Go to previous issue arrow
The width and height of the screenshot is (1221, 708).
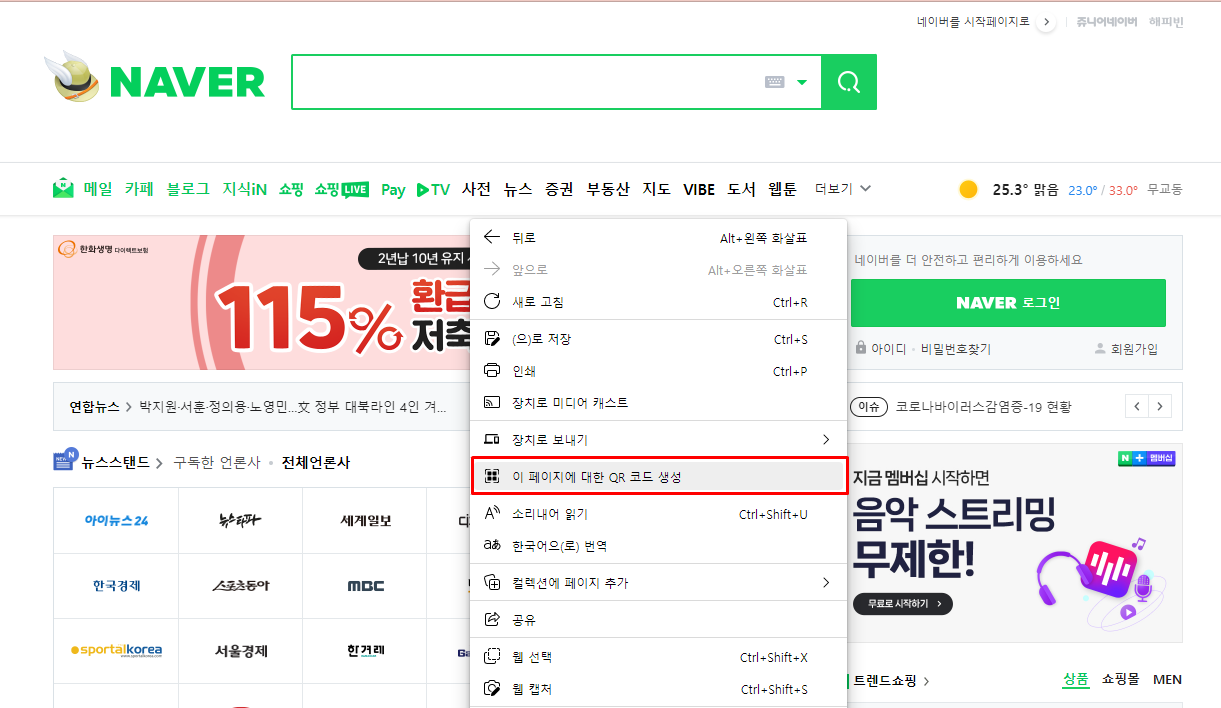click(1137, 406)
